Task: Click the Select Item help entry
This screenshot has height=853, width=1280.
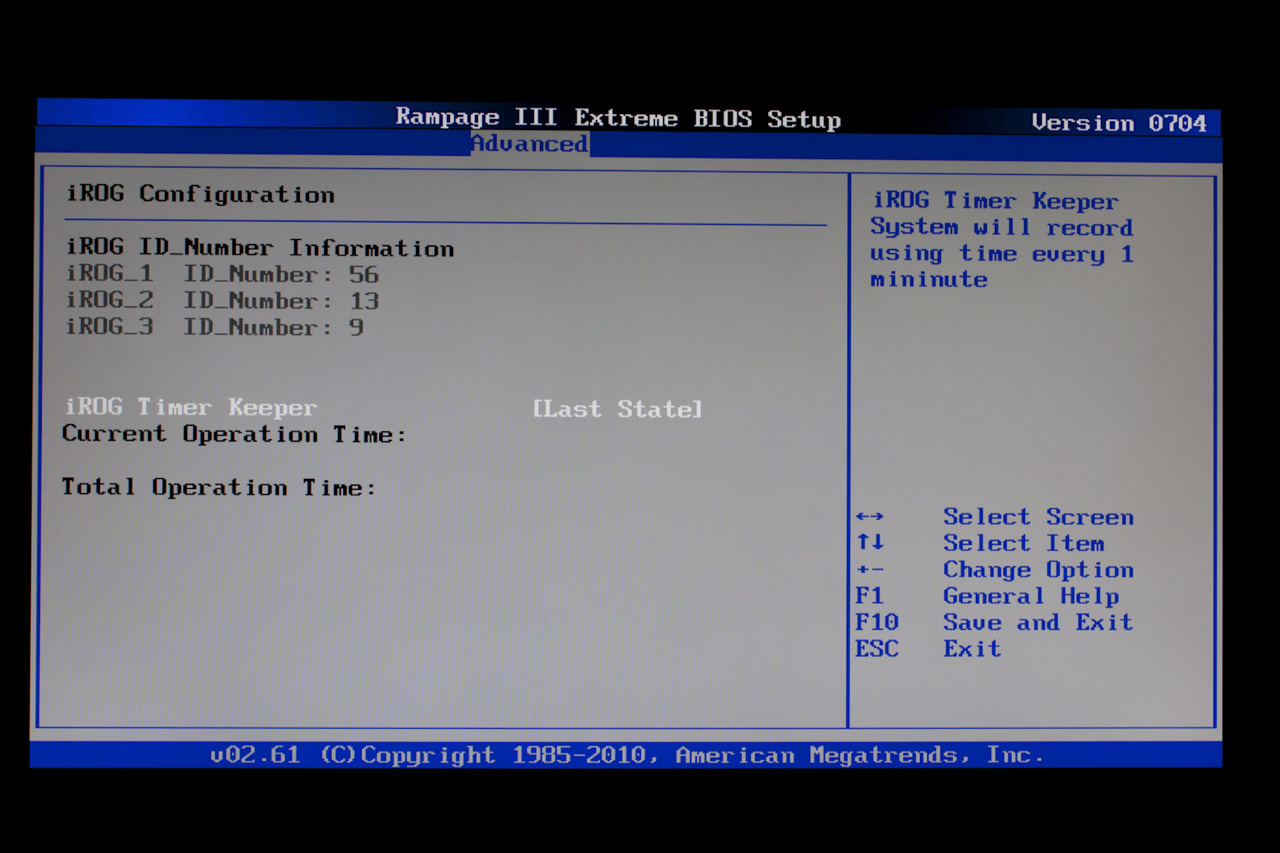Action: point(1023,543)
